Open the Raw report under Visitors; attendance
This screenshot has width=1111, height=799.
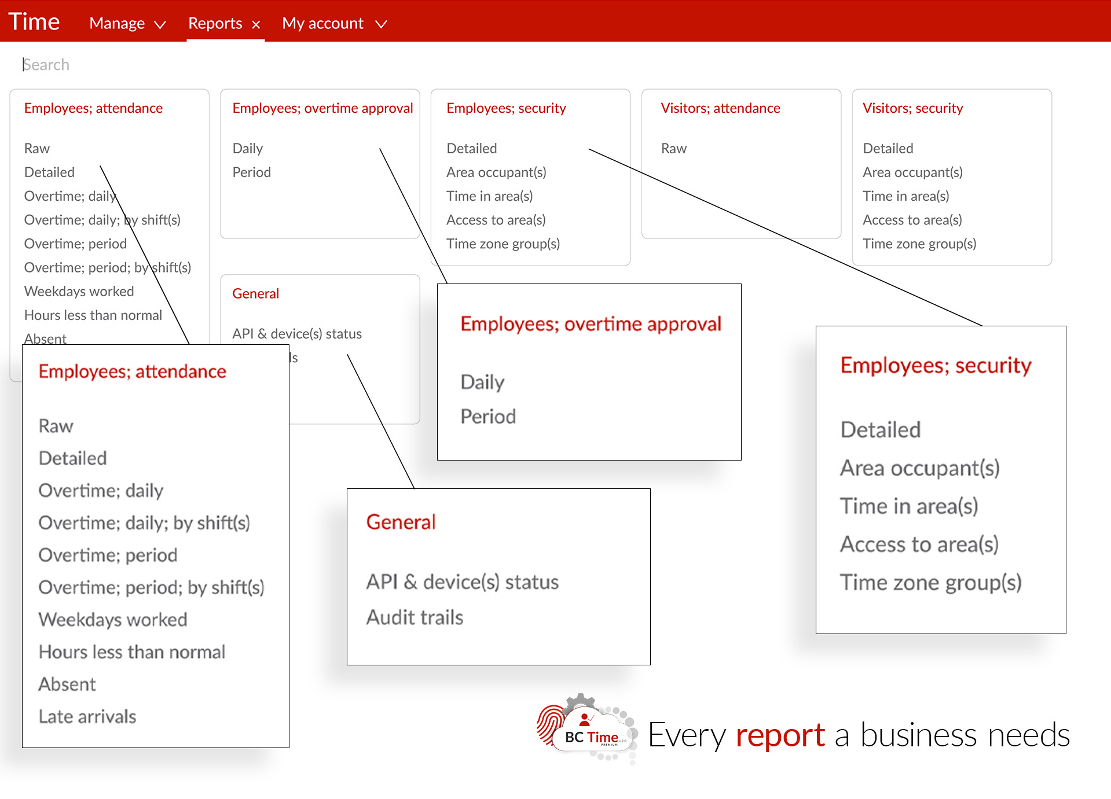pos(674,148)
